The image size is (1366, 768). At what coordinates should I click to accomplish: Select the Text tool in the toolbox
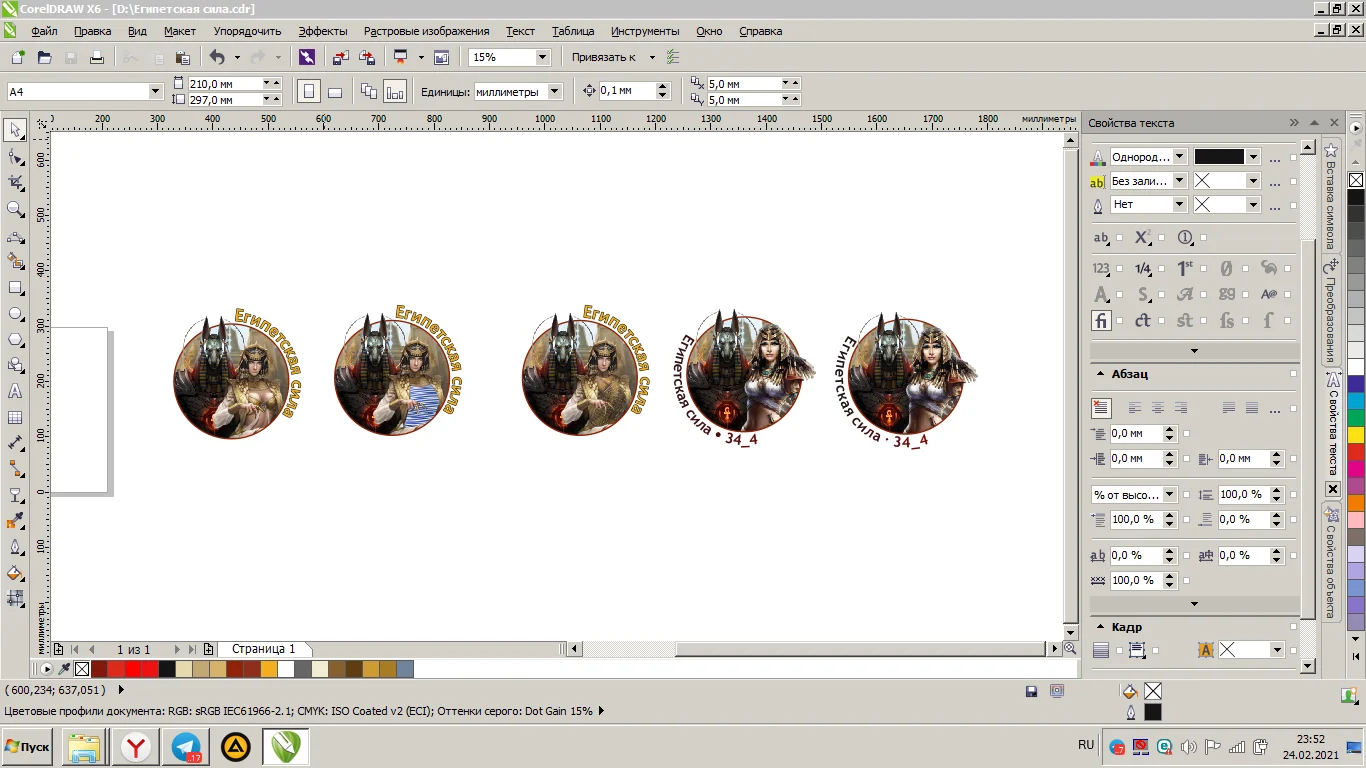(15, 391)
